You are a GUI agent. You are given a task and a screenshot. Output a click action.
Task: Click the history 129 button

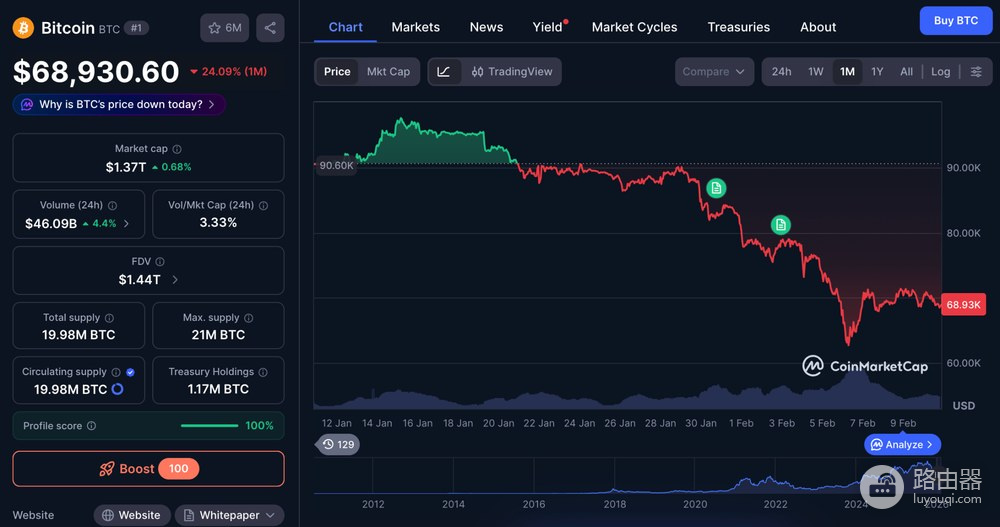[337, 445]
